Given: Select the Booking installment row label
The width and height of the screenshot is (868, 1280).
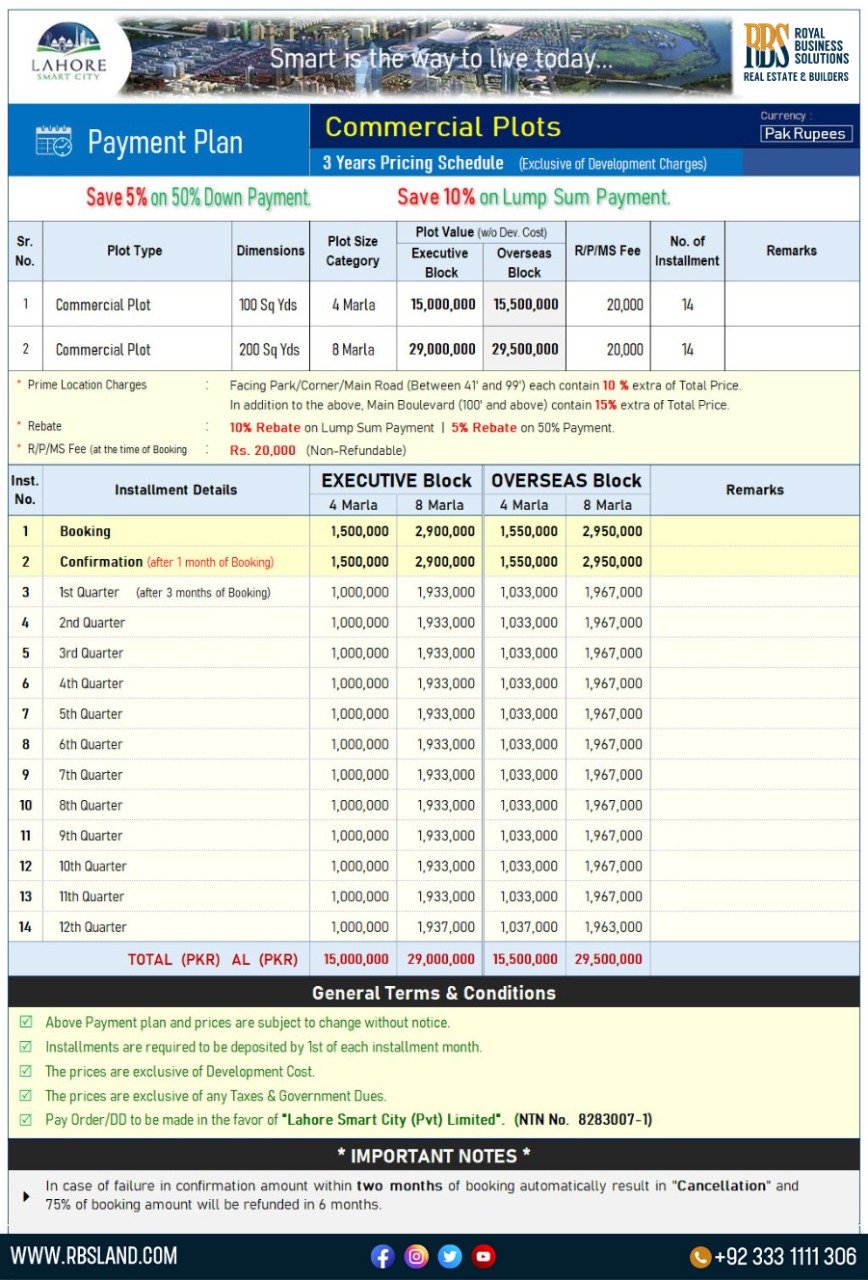Looking at the screenshot, I should (x=85, y=532).
